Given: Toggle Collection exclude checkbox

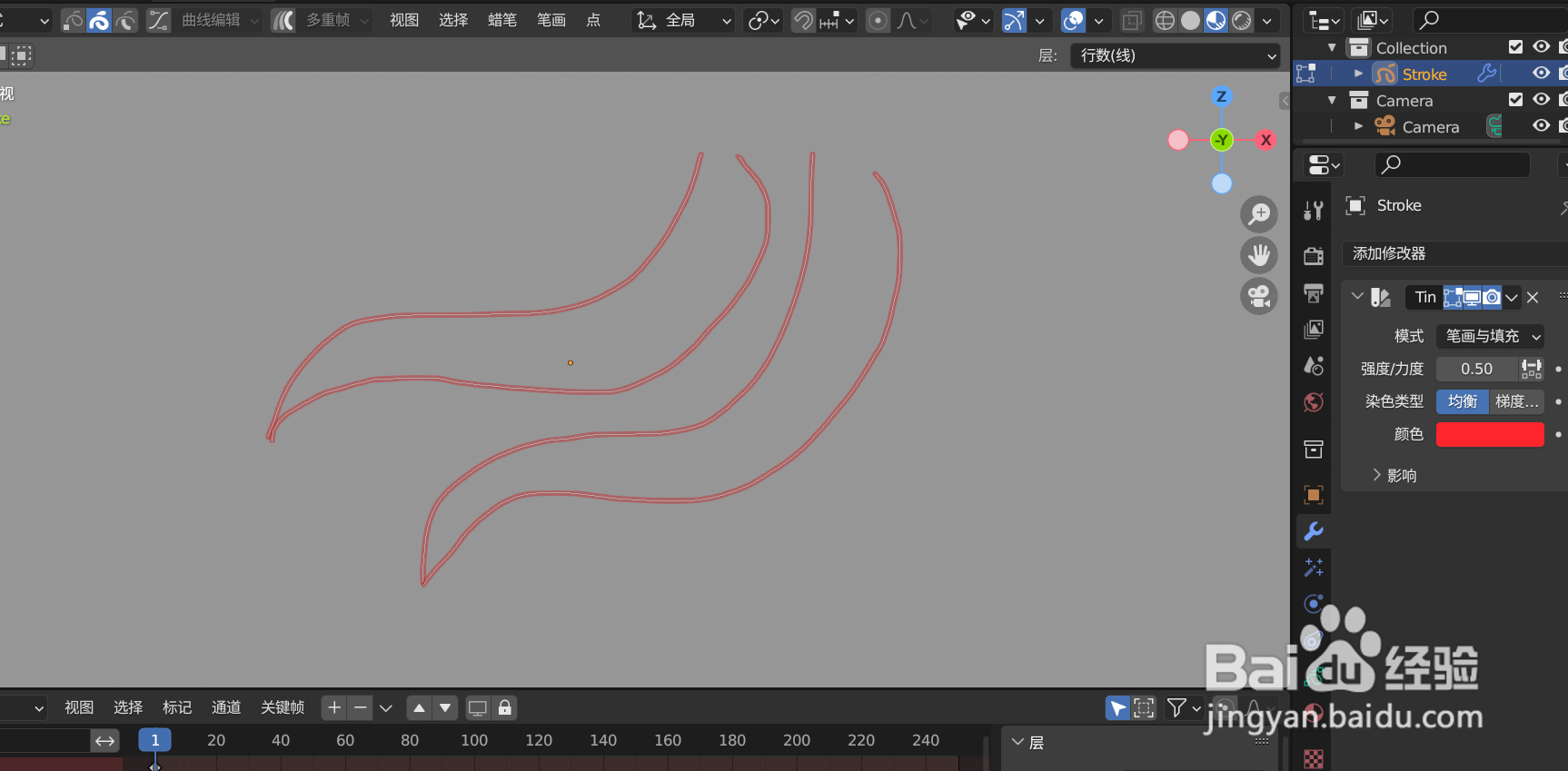Looking at the screenshot, I should pyautogui.click(x=1515, y=46).
